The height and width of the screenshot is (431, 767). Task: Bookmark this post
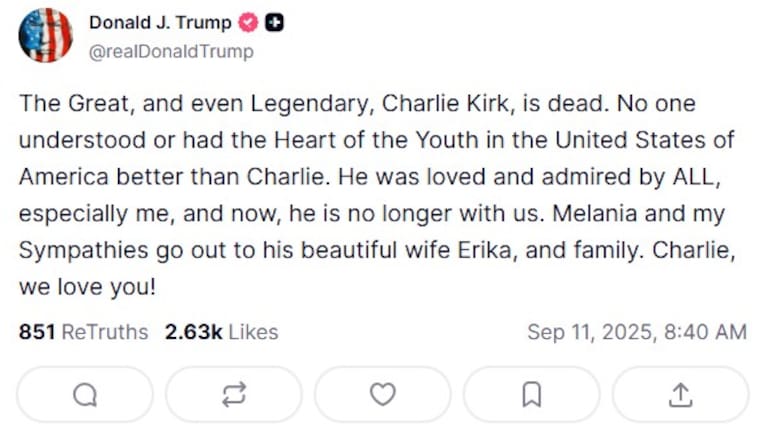click(x=531, y=395)
